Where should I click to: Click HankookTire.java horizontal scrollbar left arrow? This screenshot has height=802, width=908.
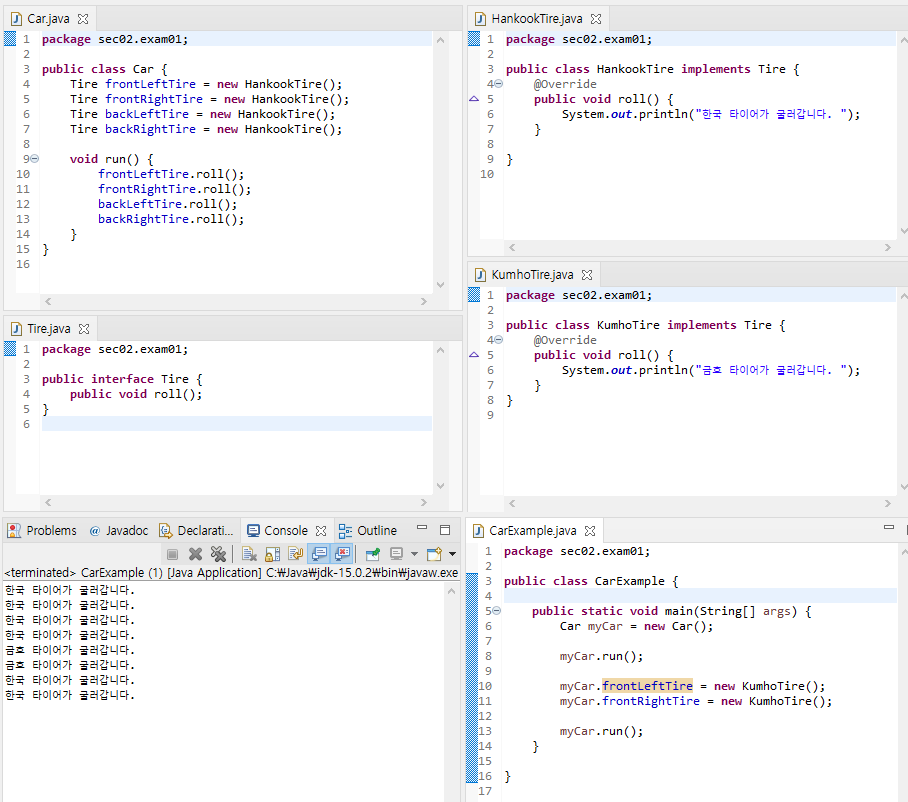click(512, 248)
